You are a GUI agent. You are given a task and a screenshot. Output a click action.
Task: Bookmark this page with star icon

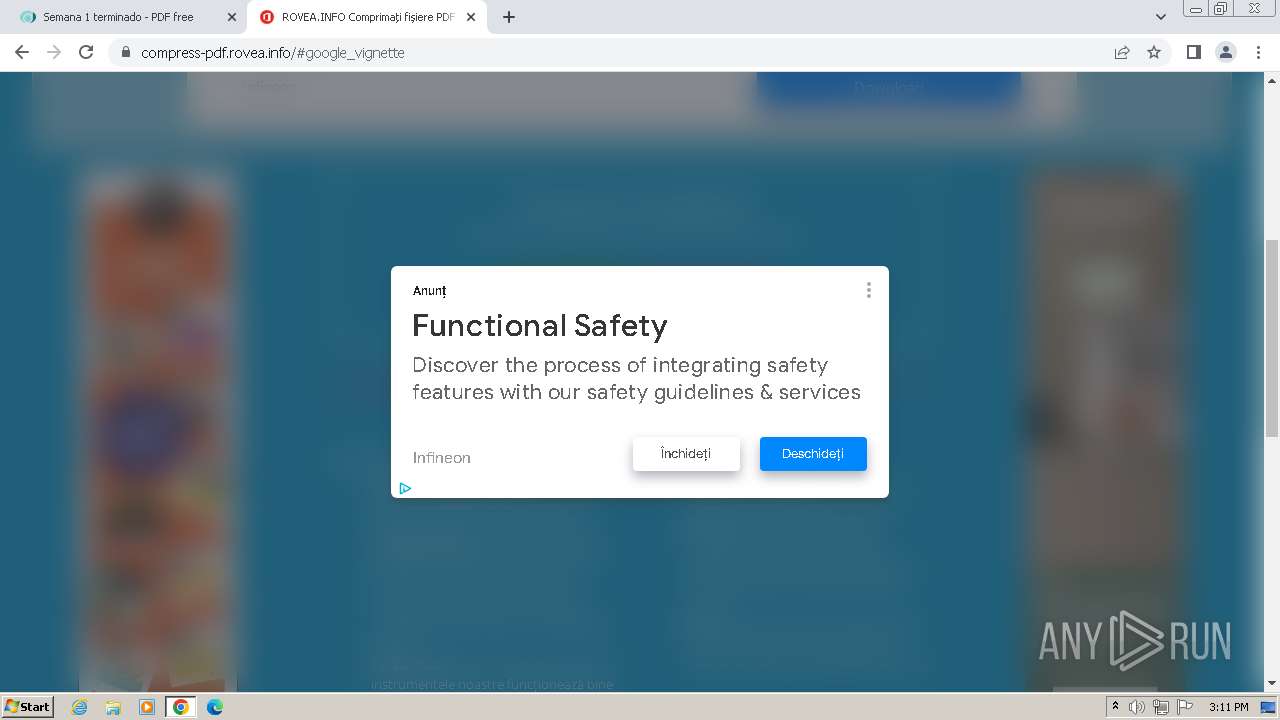(x=1154, y=52)
